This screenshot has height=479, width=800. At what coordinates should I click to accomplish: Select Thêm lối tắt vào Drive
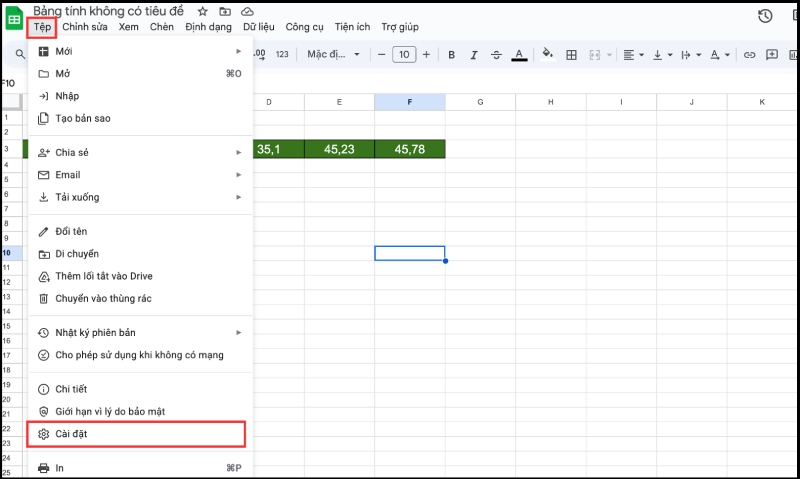coord(140,276)
